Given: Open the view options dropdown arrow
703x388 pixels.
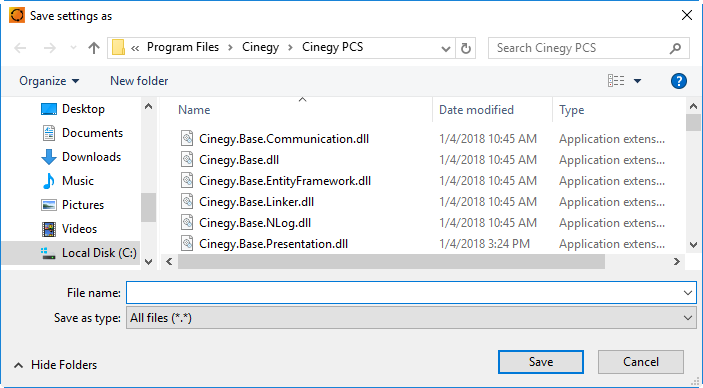Looking at the screenshot, I should pos(637,81).
